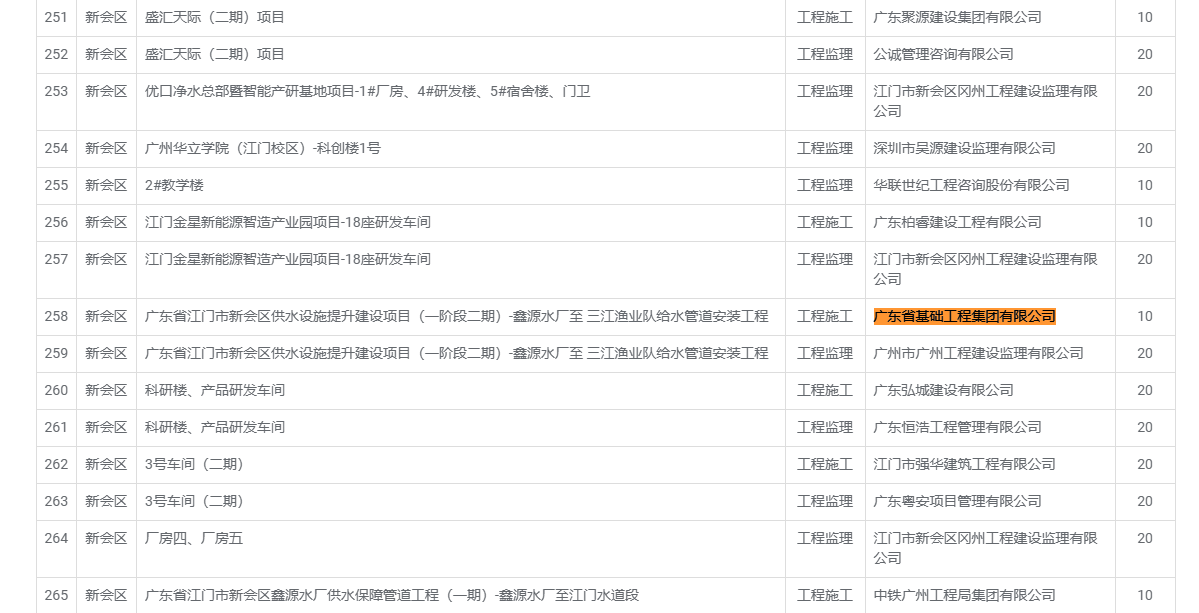Click 3号车间（二期） in row 263
Screen dimensions: 1199x613
click(x=194, y=501)
